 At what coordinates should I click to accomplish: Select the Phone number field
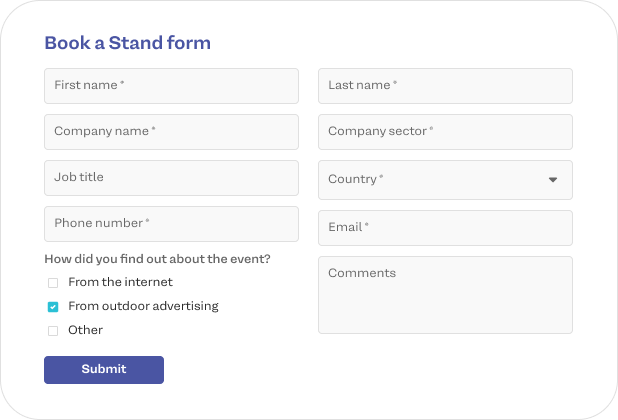click(171, 224)
